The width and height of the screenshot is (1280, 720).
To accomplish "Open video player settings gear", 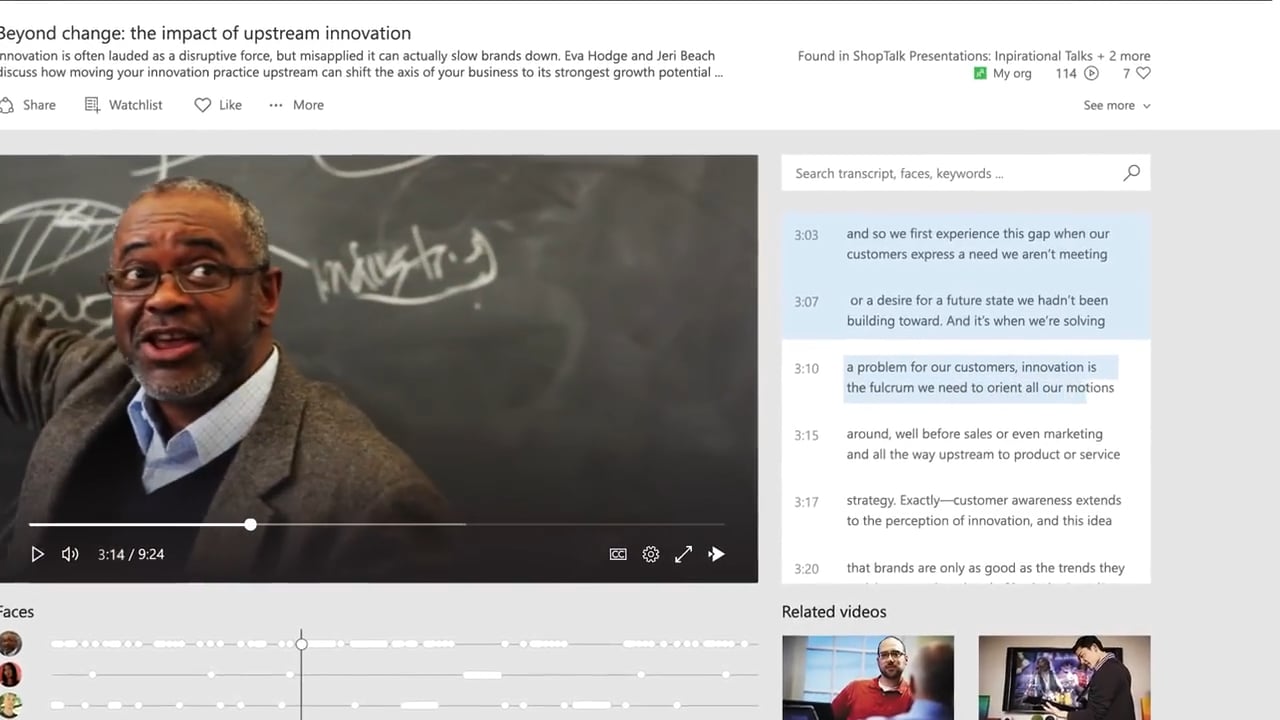I will pyautogui.click(x=651, y=554).
